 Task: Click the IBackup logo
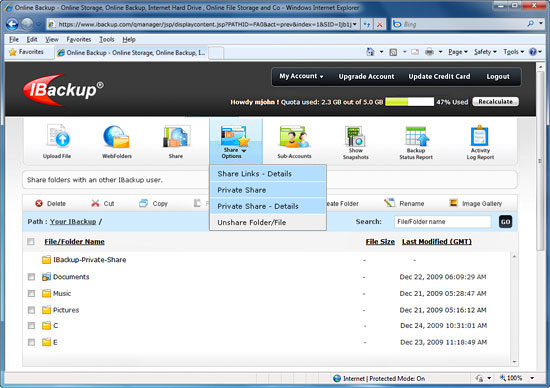pyautogui.click(x=63, y=90)
